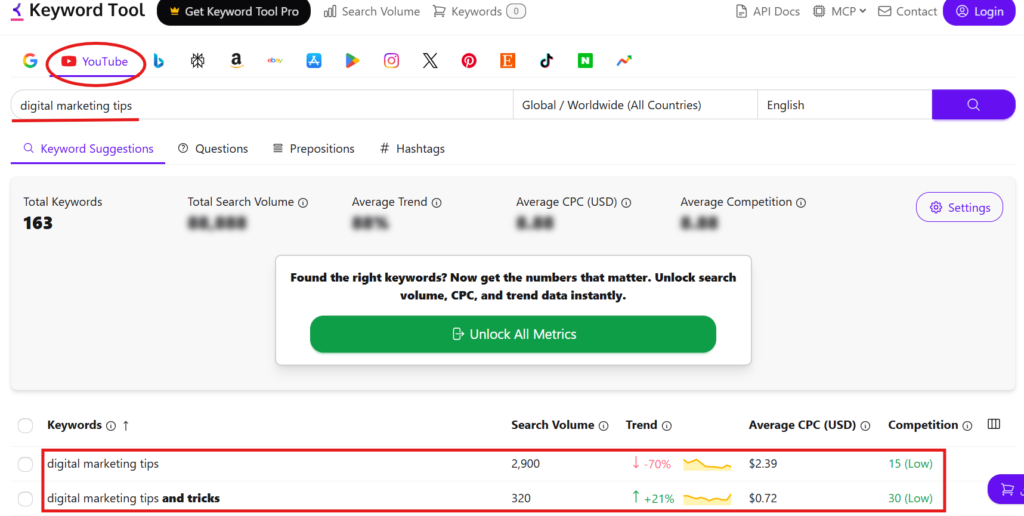Sort by the Search Volume column header
Viewport: 1024px width, 516px height.
click(x=552, y=425)
